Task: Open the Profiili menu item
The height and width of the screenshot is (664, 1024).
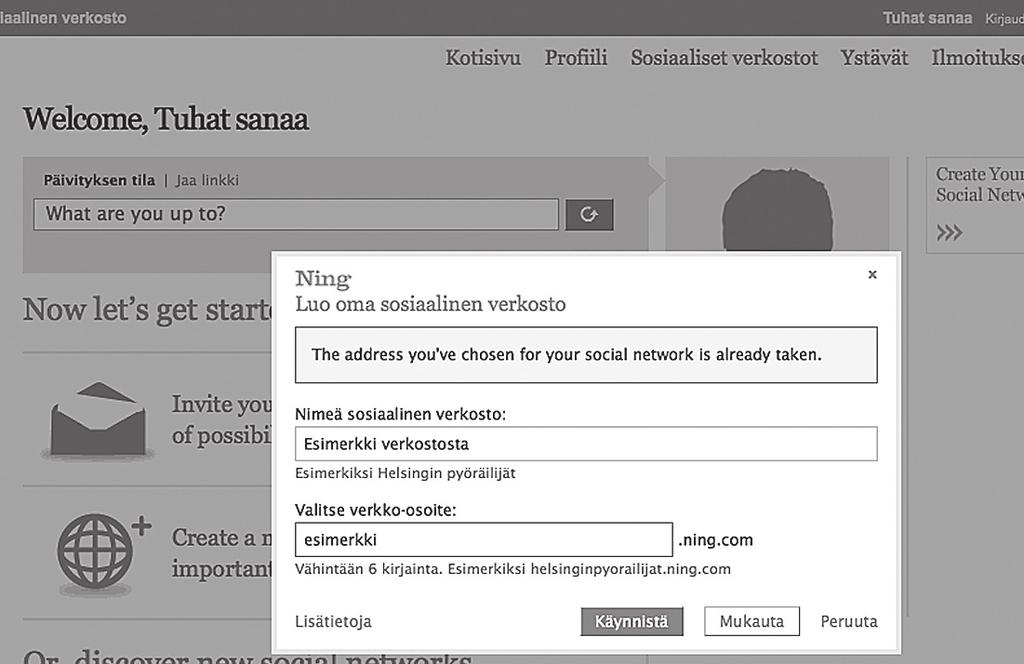Action: (x=576, y=57)
